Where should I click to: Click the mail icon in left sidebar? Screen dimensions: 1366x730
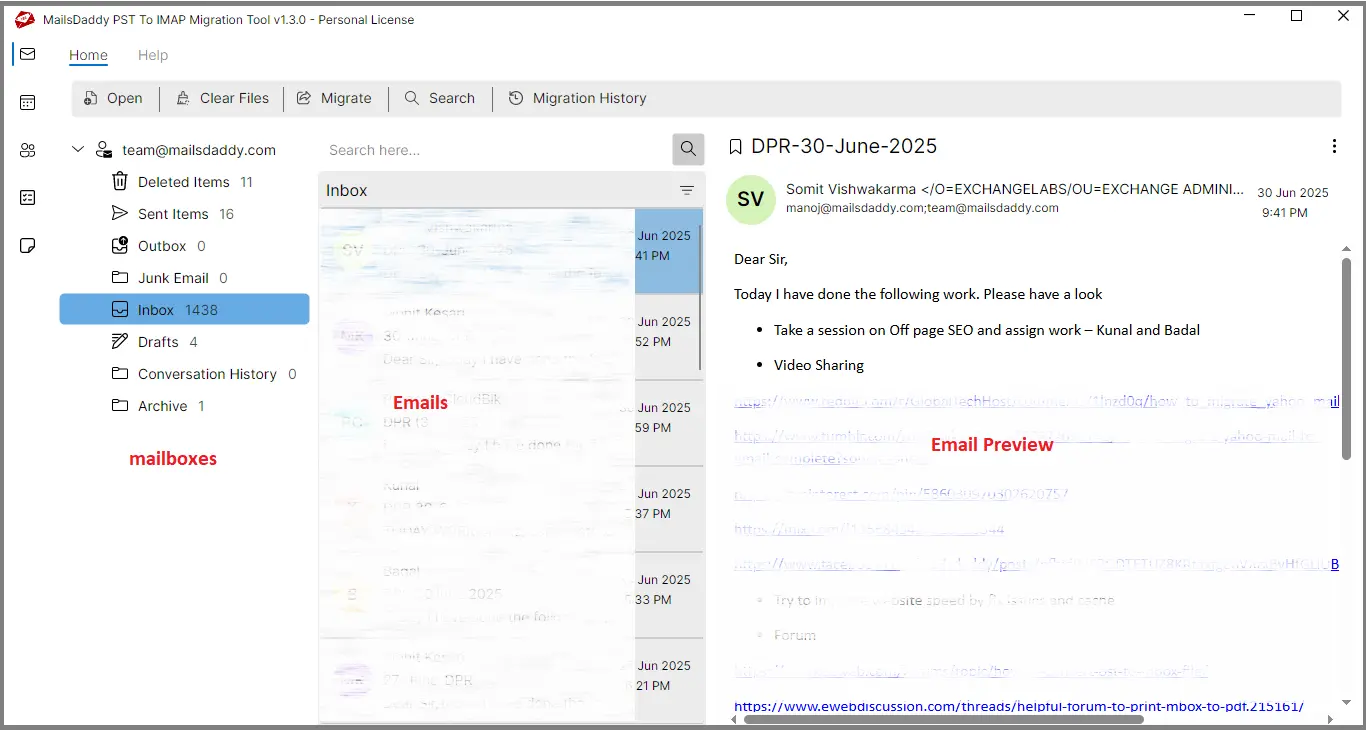click(x=27, y=54)
